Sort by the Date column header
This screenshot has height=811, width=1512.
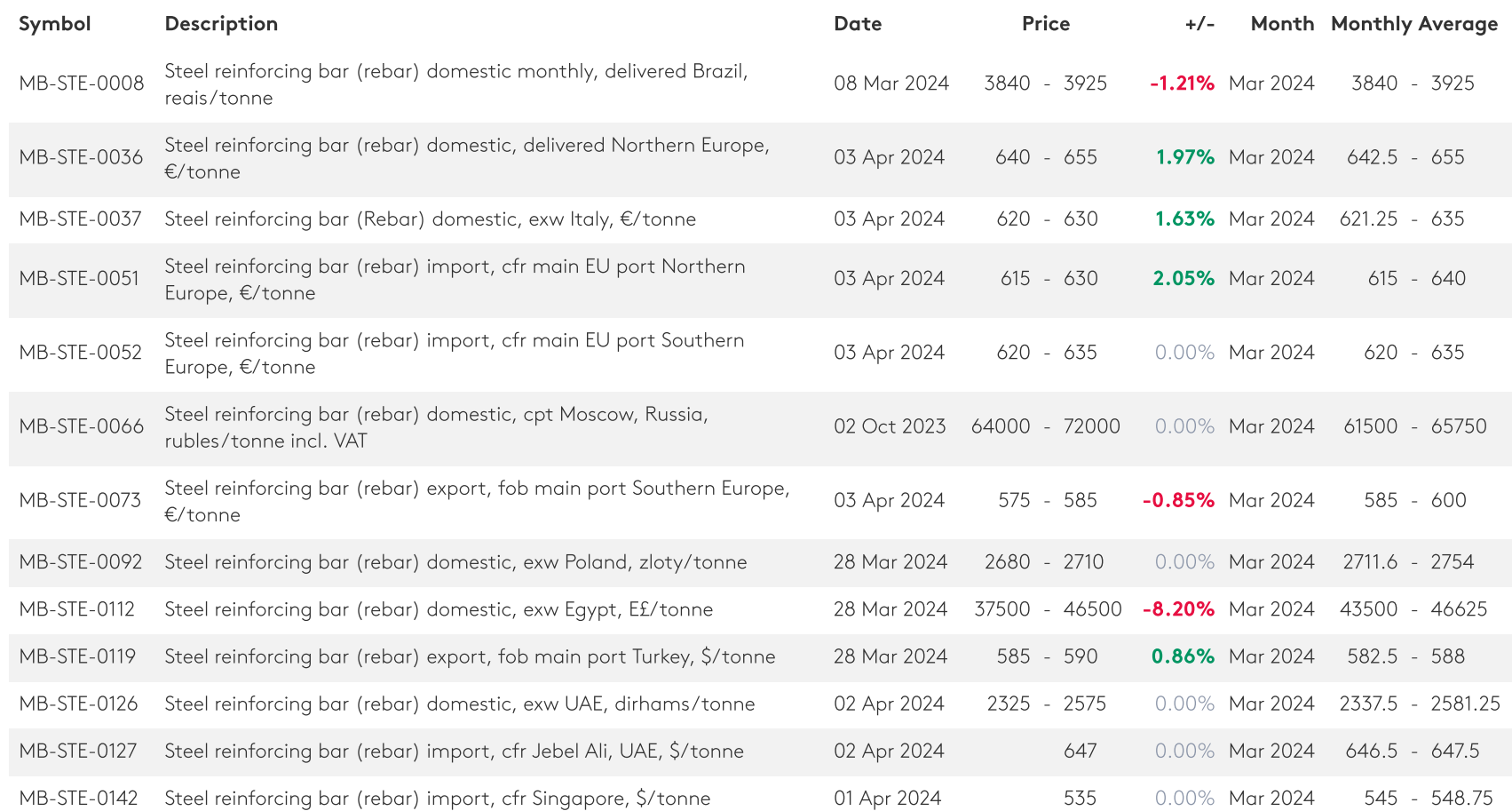857,24
